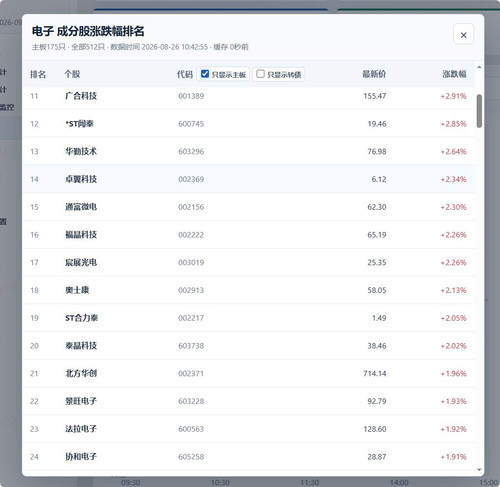Click change value +2.05%
Image resolution: width=500 pixels, height=487 pixels.
pyautogui.click(x=453, y=318)
